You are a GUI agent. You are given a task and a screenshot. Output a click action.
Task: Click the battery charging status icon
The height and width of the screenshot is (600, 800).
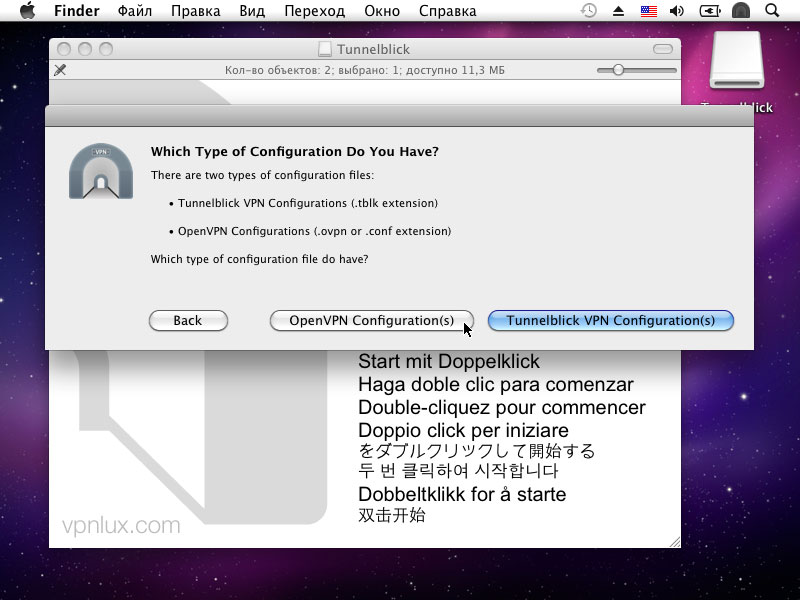point(709,11)
